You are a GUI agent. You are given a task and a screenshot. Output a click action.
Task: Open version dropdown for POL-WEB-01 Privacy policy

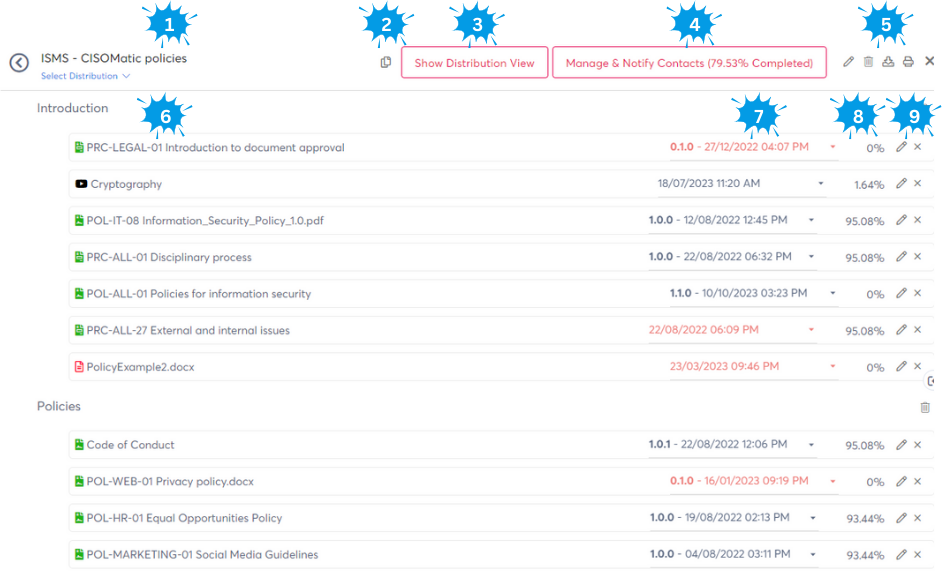(833, 482)
